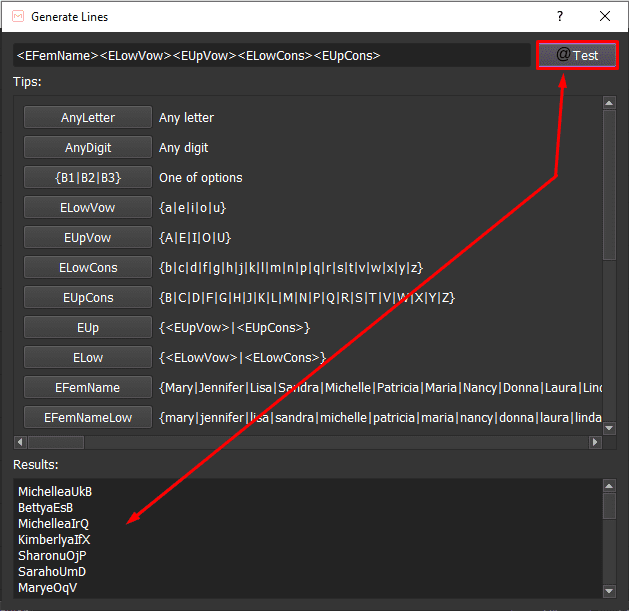Viewport: 629px width, 611px height.
Task: Add the EUpCons pattern
Action: point(88,298)
